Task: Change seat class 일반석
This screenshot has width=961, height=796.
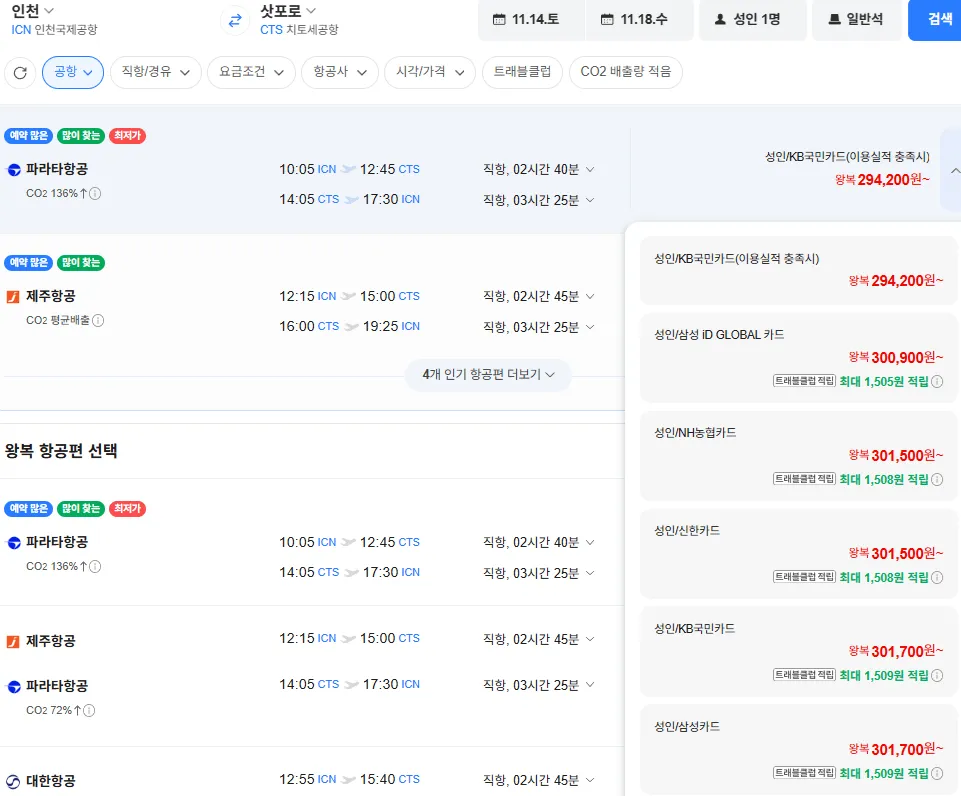Action: click(859, 20)
